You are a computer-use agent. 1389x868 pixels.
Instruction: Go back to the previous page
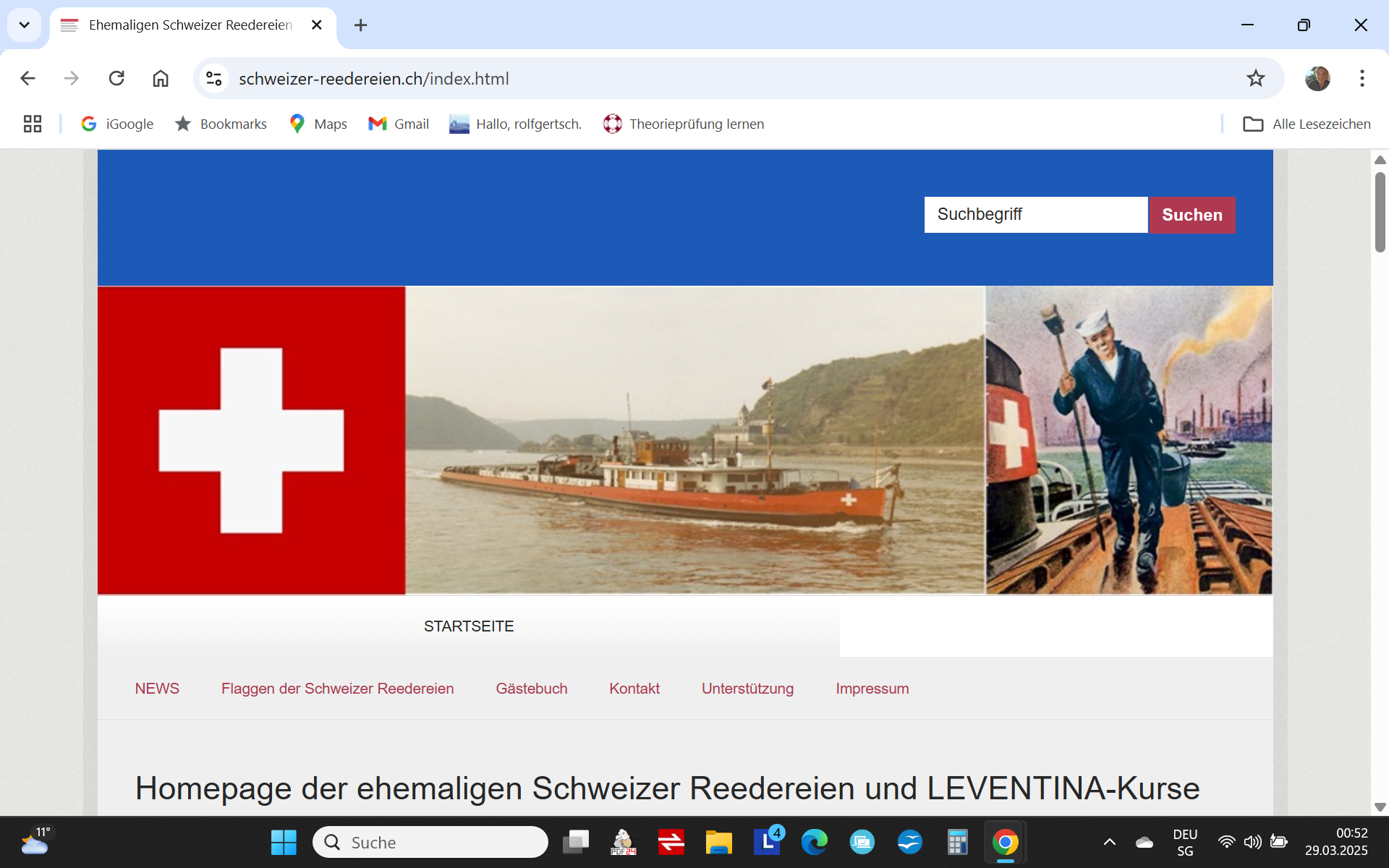pos(27,78)
